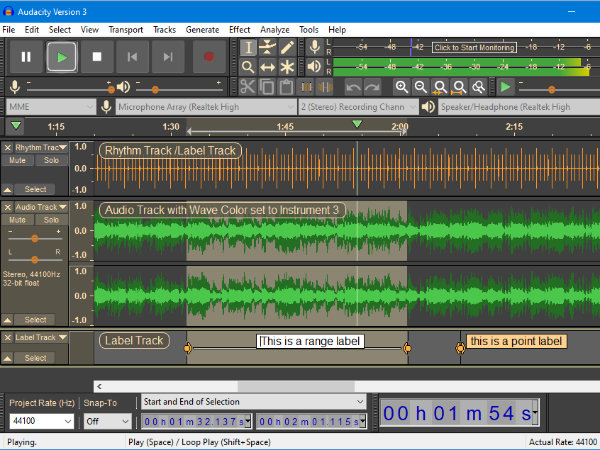The width and height of the screenshot is (600, 450).
Task: Click the Cut scissors icon
Action: (247, 87)
